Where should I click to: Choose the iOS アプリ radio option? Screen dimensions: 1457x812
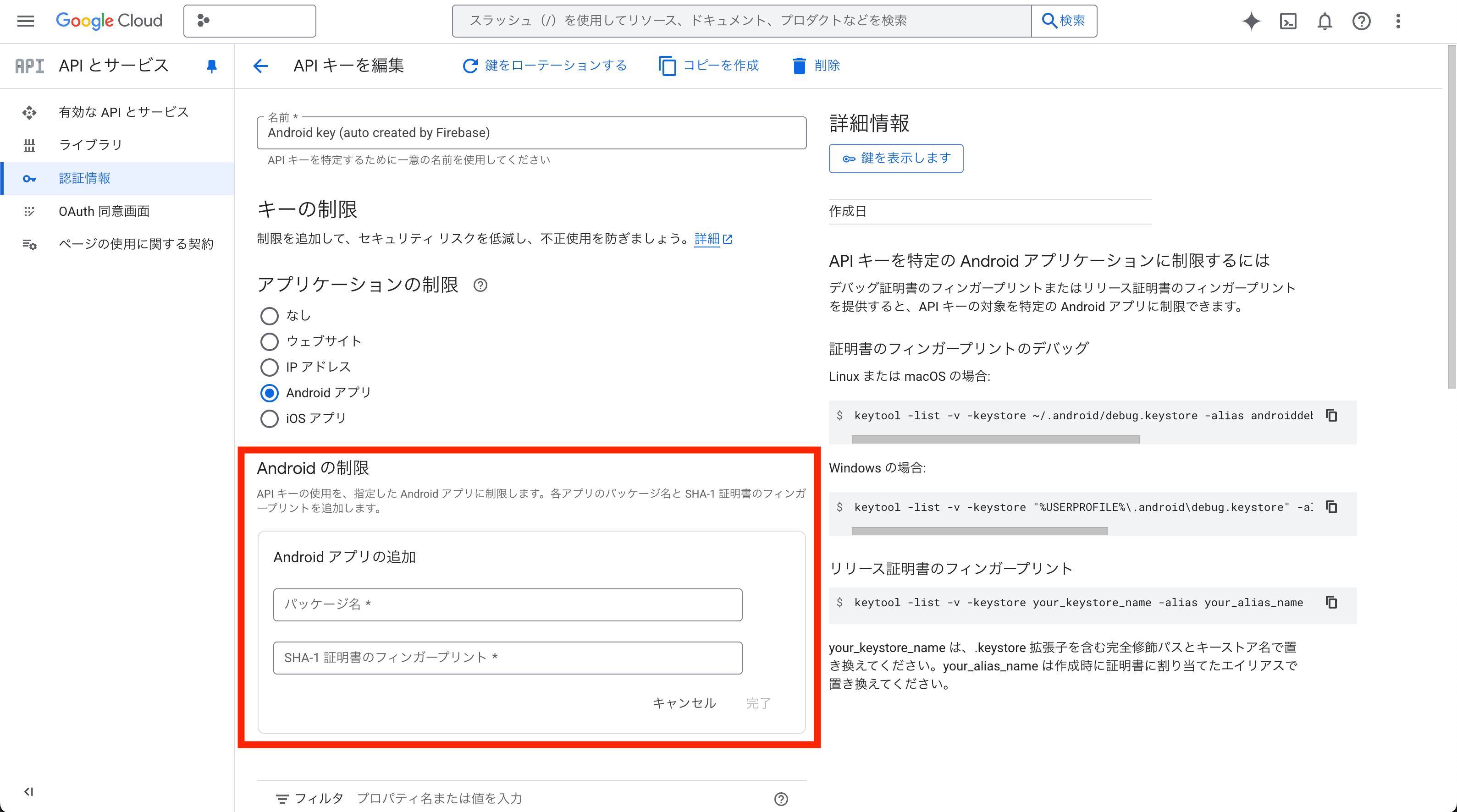pos(269,418)
